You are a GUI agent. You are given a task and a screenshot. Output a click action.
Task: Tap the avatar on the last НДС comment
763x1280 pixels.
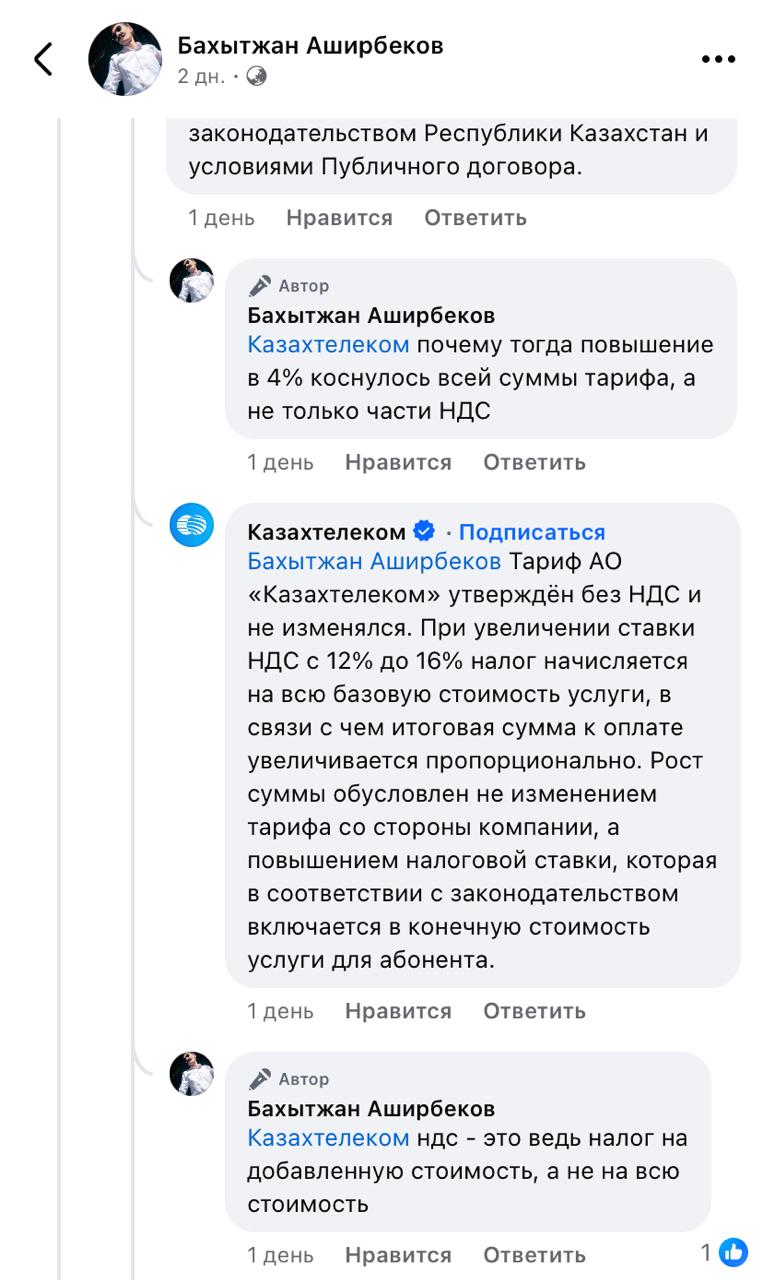tap(192, 1074)
